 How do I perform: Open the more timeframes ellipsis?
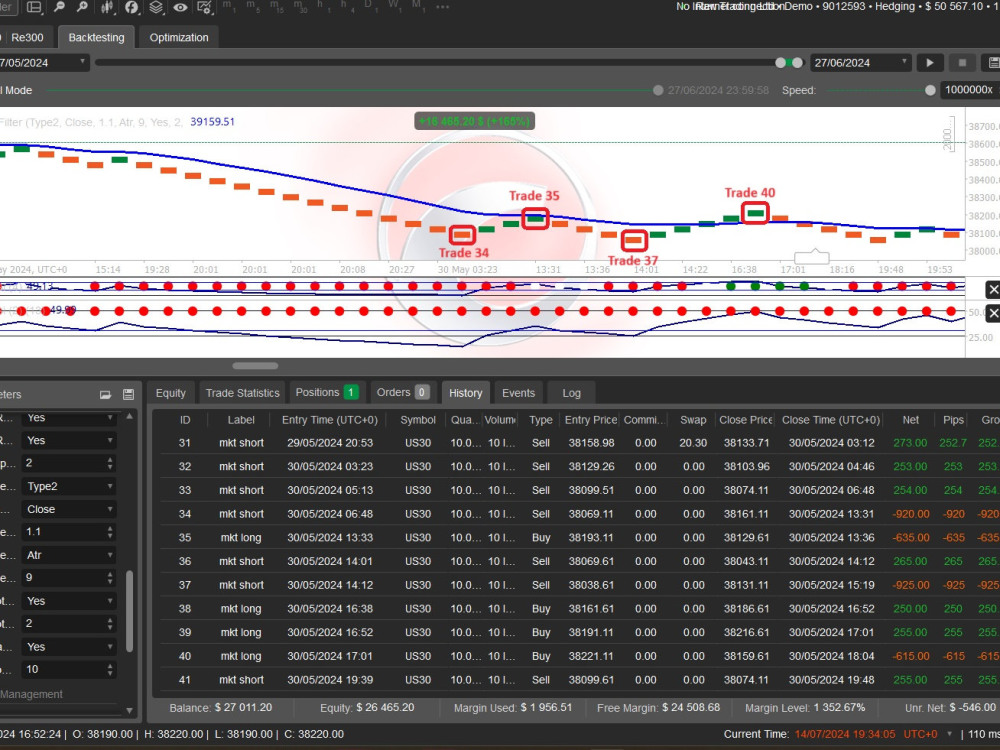443,7
